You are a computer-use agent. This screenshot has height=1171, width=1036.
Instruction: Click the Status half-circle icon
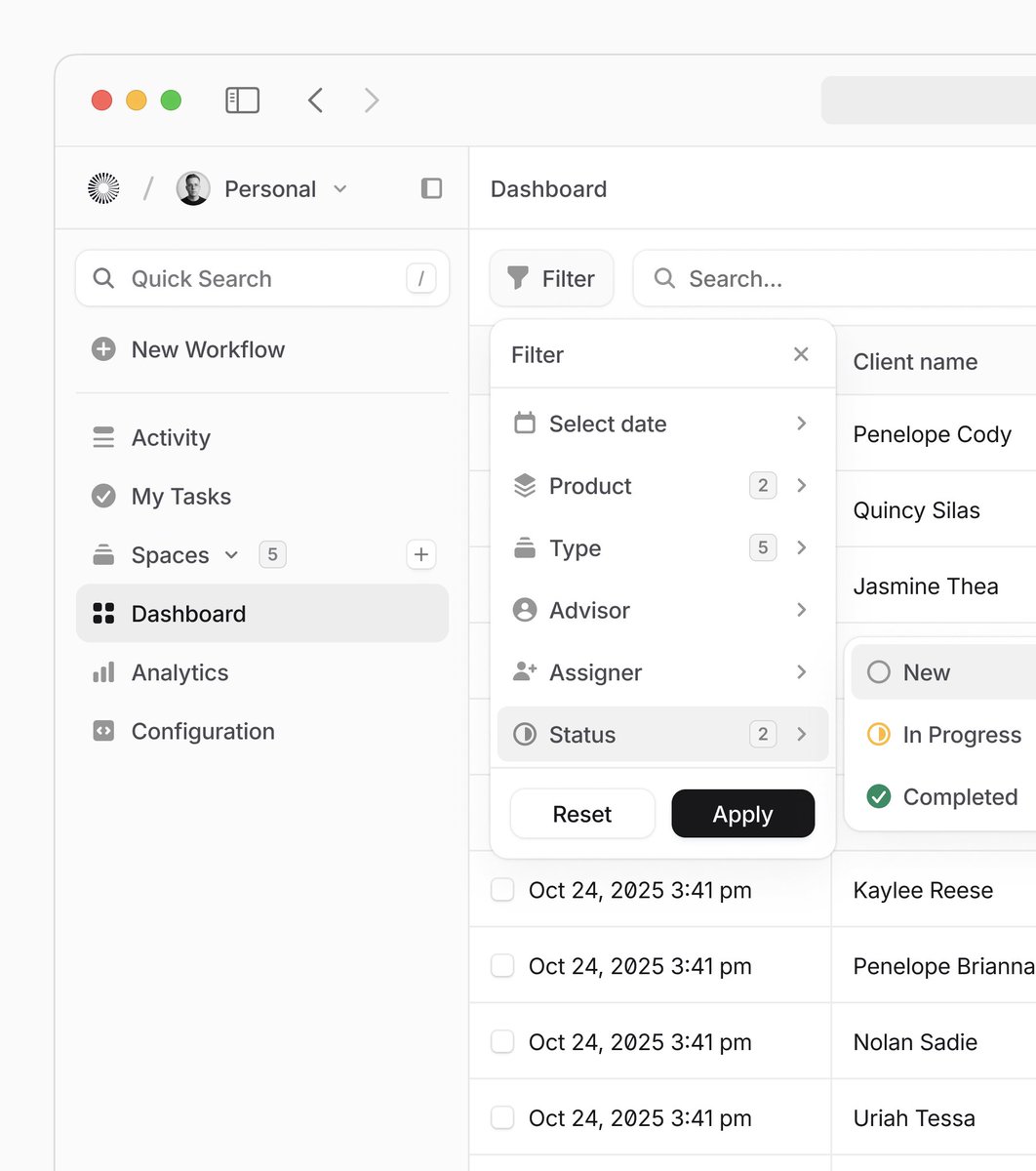(525, 734)
